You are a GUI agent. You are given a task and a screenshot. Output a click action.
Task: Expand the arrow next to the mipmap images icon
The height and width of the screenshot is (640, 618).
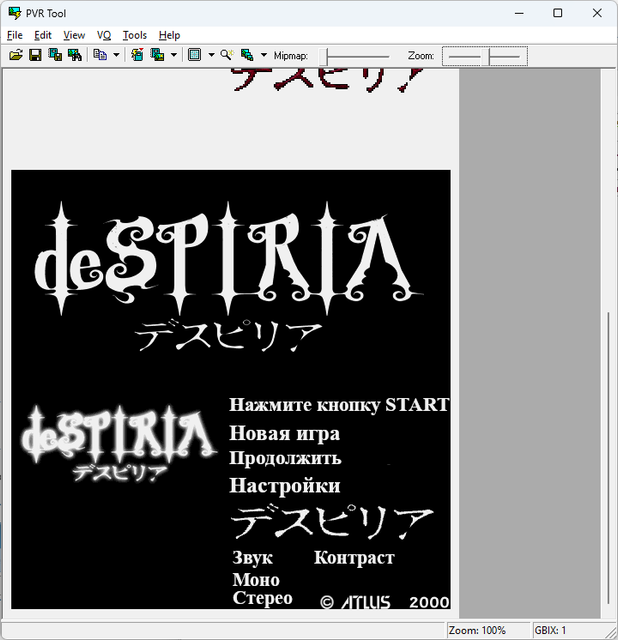click(264, 55)
